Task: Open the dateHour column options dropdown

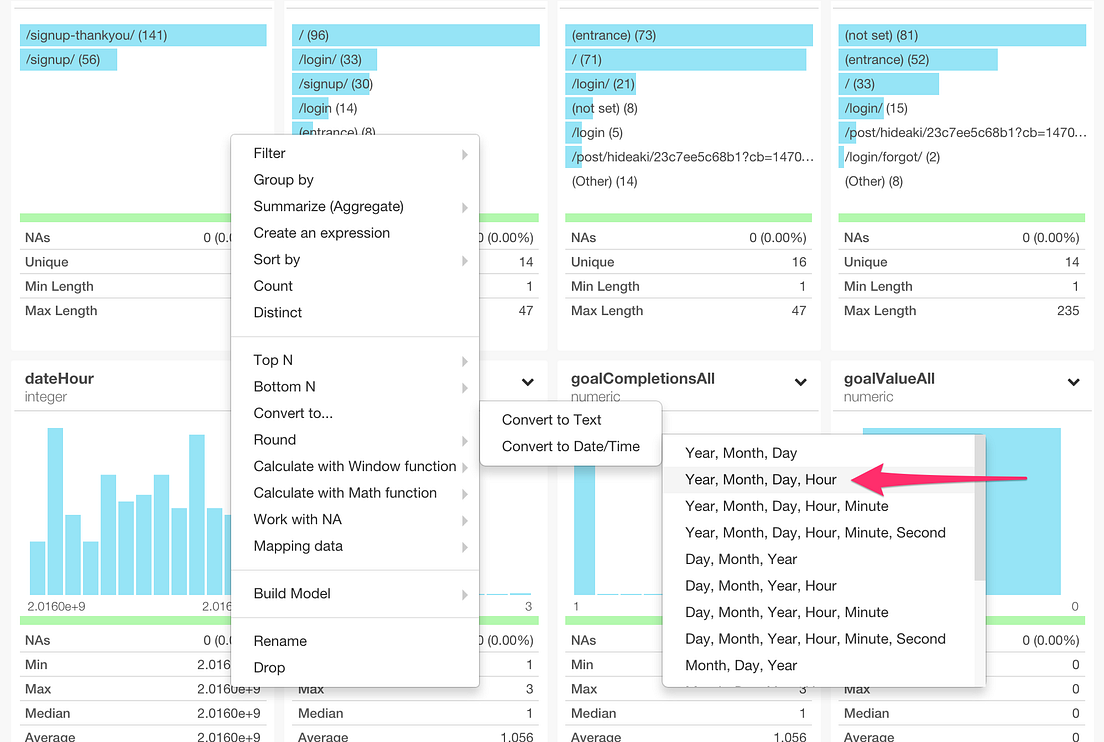Action: tap(527, 383)
